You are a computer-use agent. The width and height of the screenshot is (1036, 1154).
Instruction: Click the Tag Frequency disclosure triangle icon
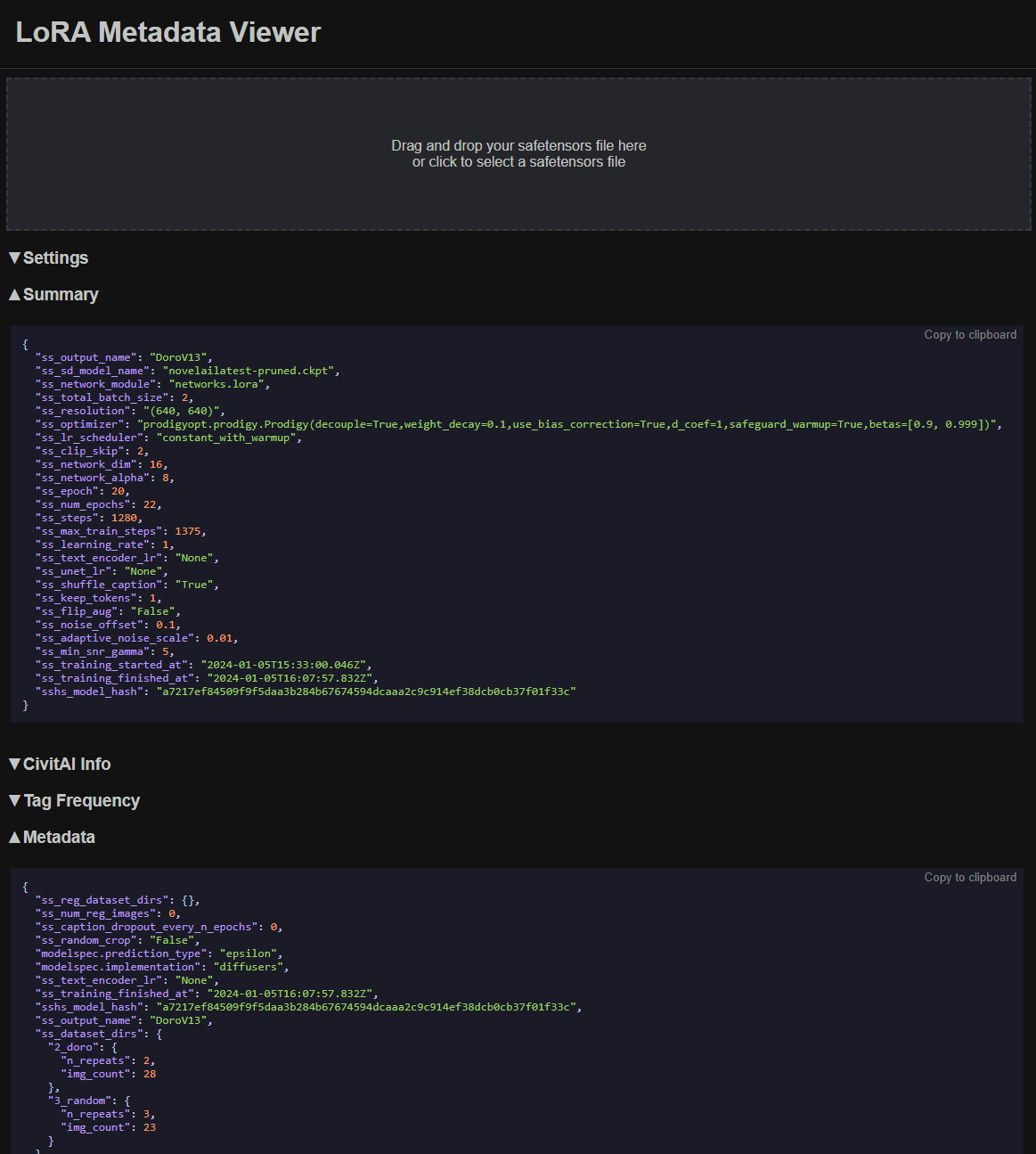pyautogui.click(x=14, y=800)
